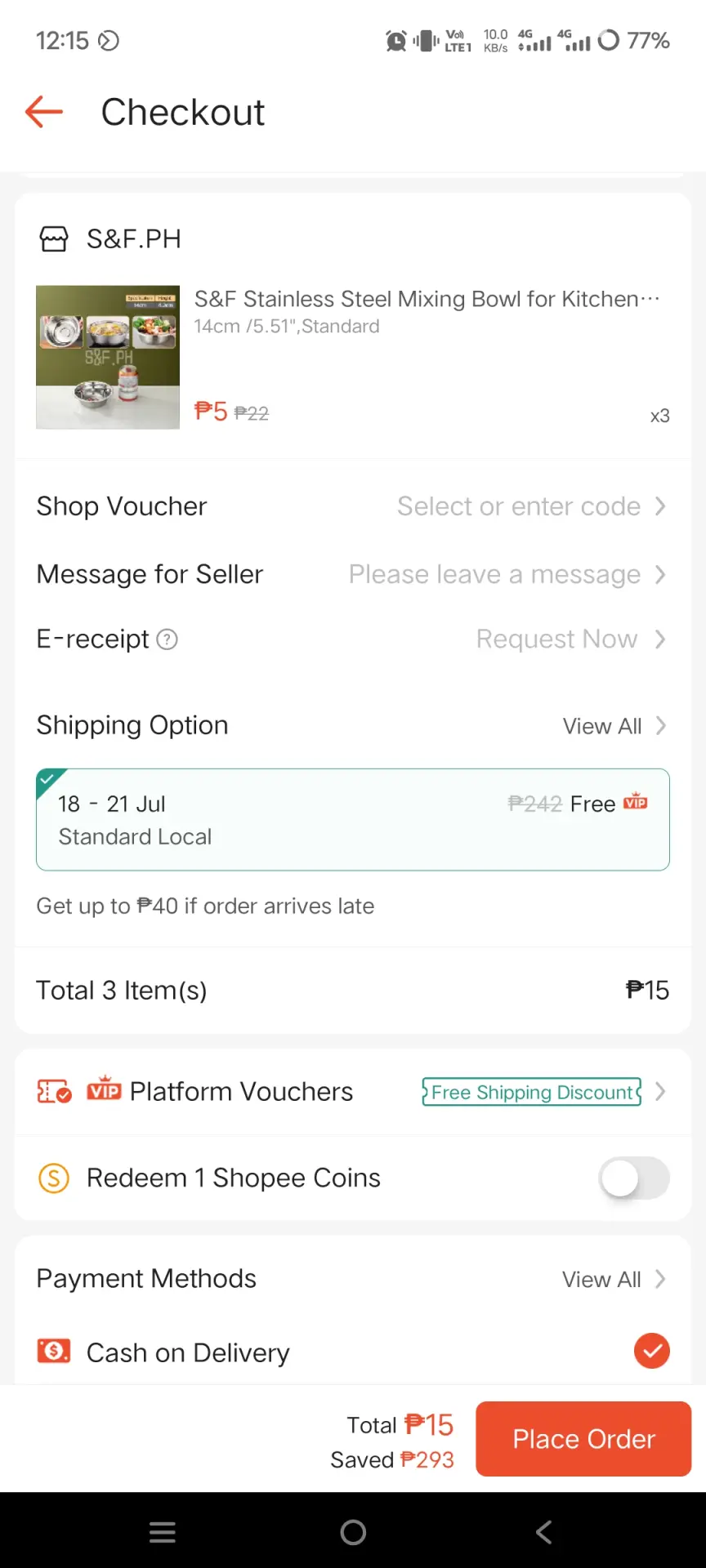Image resolution: width=706 pixels, height=1568 pixels.
Task: Tap the Platform Vouchers ticket icon
Action: (x=54, y=1091)
